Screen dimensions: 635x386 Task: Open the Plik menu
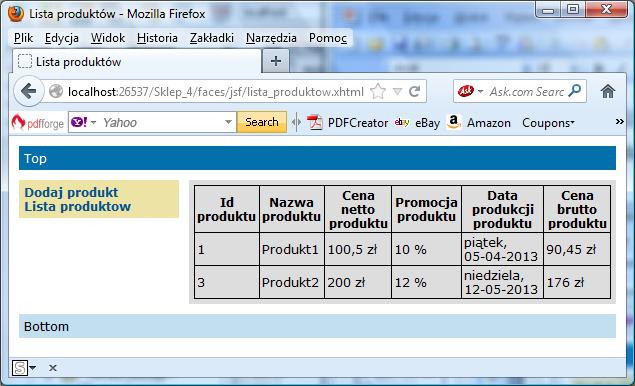(x=23, y=38)
